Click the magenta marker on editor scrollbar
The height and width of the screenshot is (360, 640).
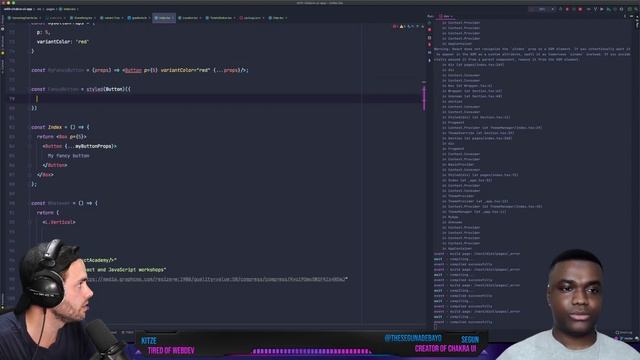(x=424, y=98)
